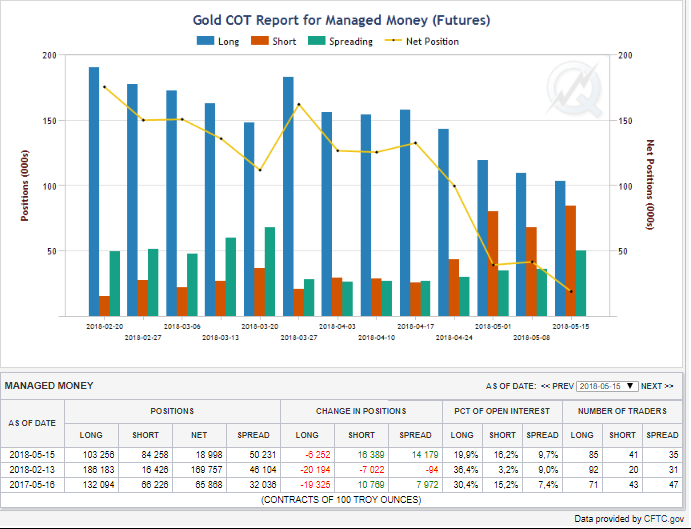The image size is (691, 529).
Task: Click the long change value -6 252
Action: [318, 454]
